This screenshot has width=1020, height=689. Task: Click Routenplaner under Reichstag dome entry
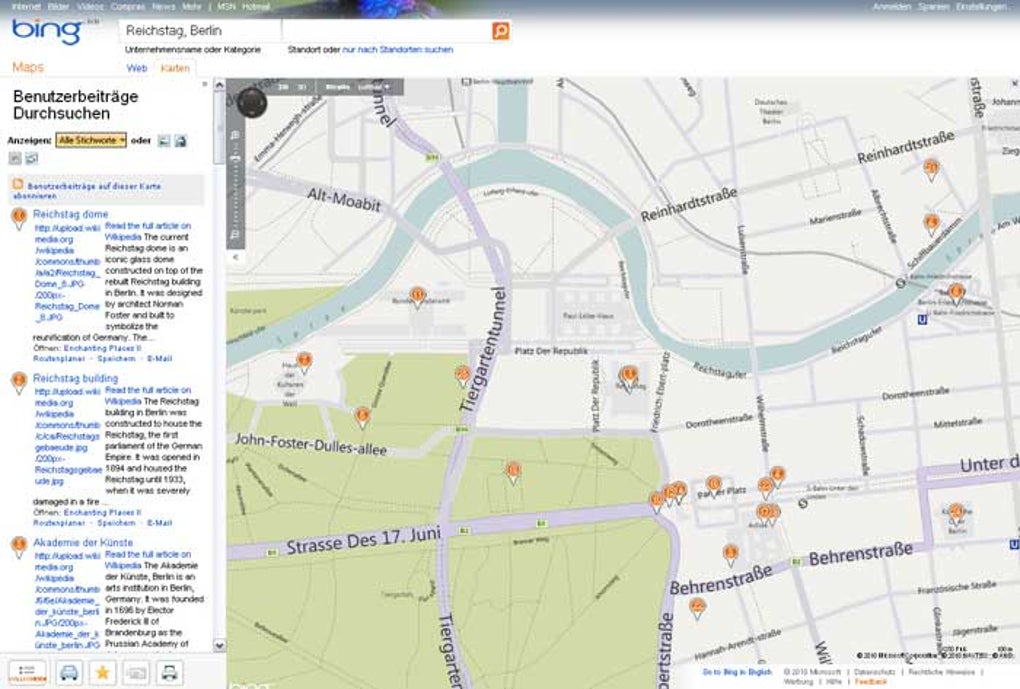pos(59,358)
